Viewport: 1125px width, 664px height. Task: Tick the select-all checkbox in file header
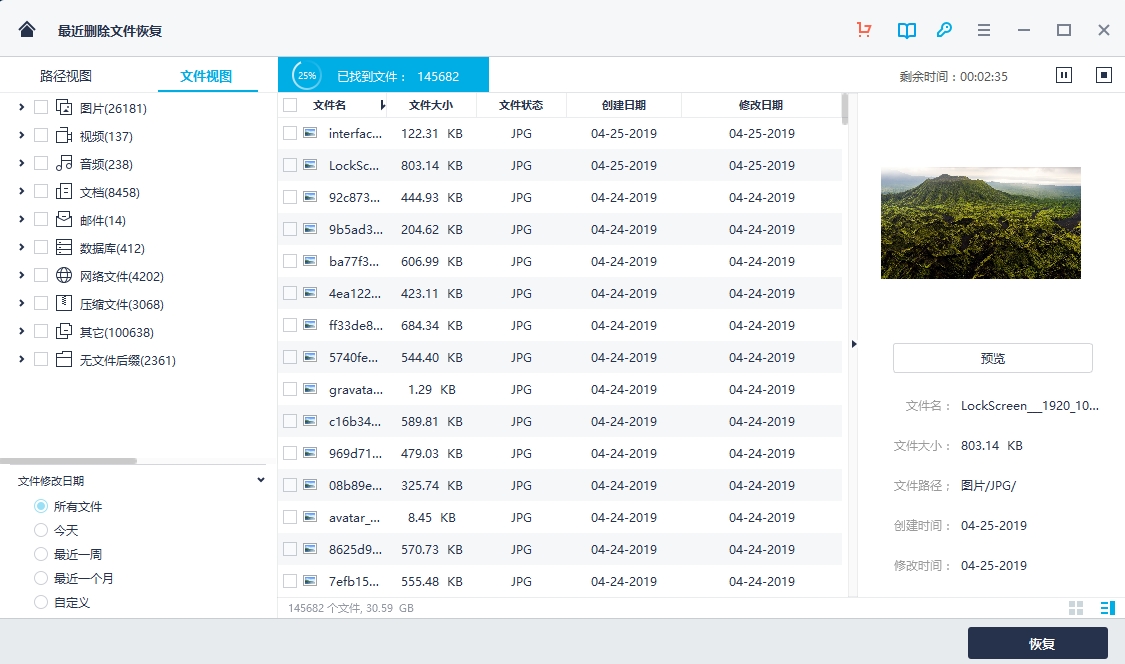click(x=290, y=105)
